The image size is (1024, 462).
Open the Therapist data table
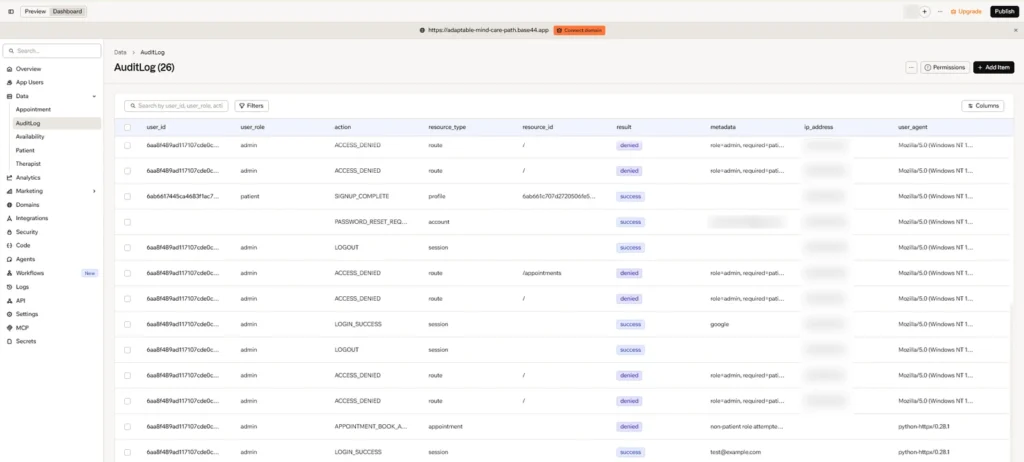point(28,164)
